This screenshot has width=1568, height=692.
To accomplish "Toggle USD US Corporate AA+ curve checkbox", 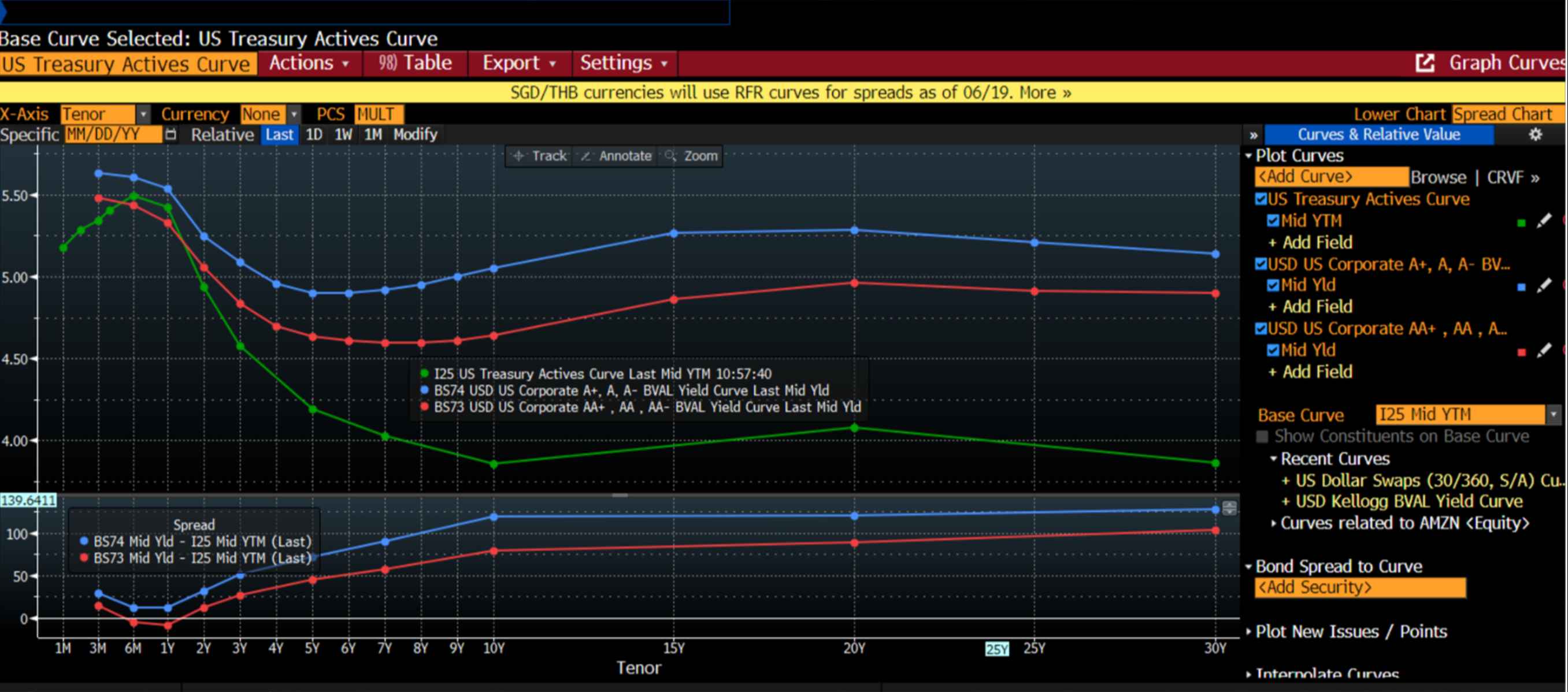I will coord(1261,329).
